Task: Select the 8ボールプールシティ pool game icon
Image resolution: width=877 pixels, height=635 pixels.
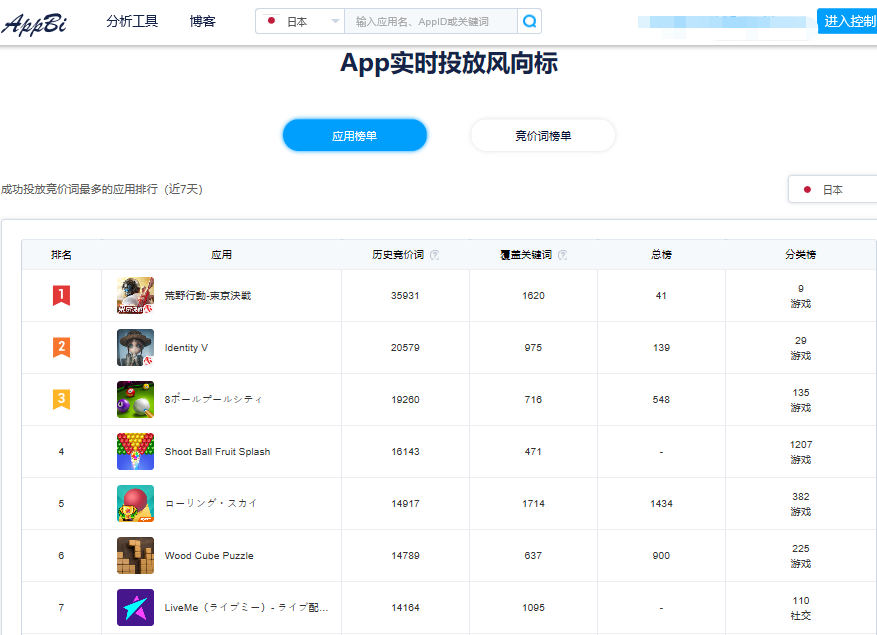Action: (x=135, y=399)
